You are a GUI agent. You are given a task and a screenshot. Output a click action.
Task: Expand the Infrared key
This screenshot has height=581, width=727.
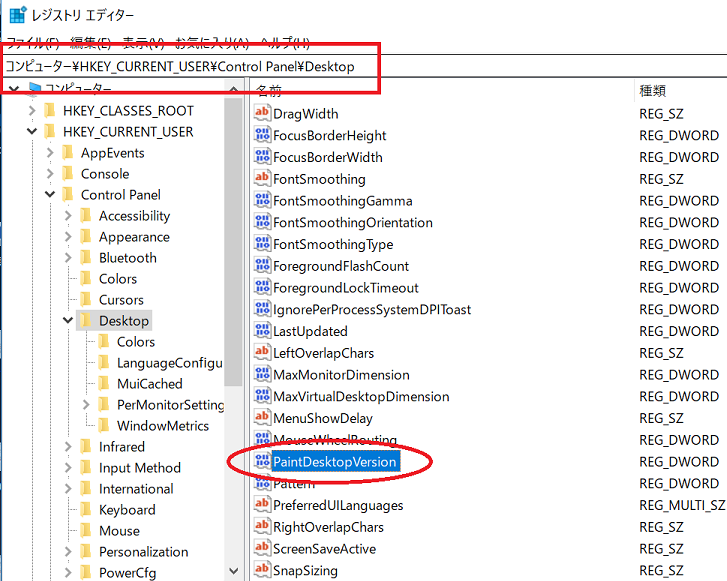tap(68, 446)
